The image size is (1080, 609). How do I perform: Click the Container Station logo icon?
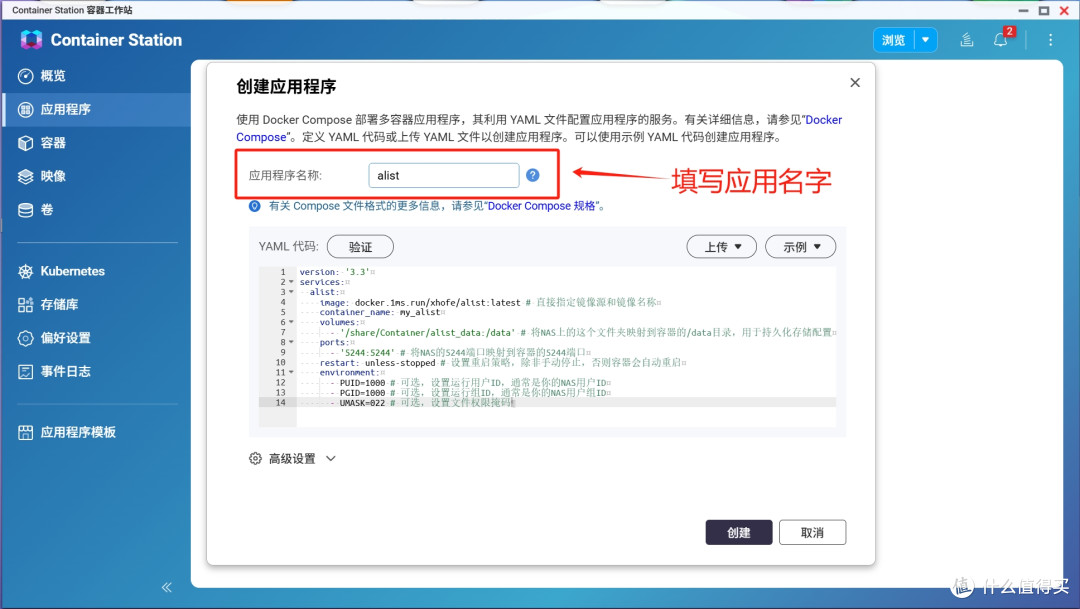click(x=31, y=40)
